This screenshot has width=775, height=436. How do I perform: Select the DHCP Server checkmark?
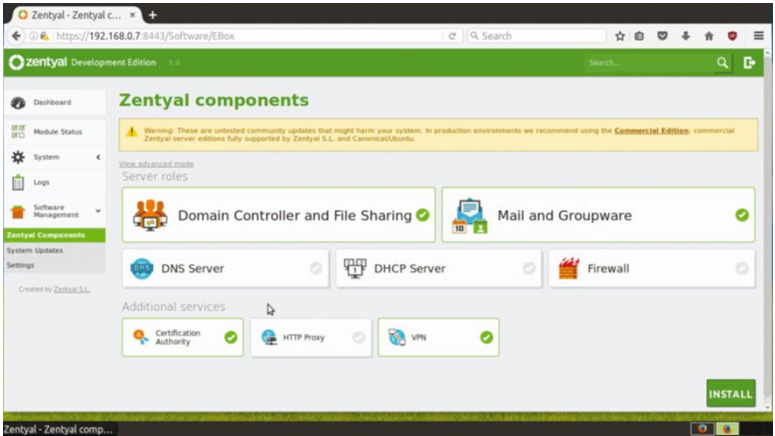(529, 268)
